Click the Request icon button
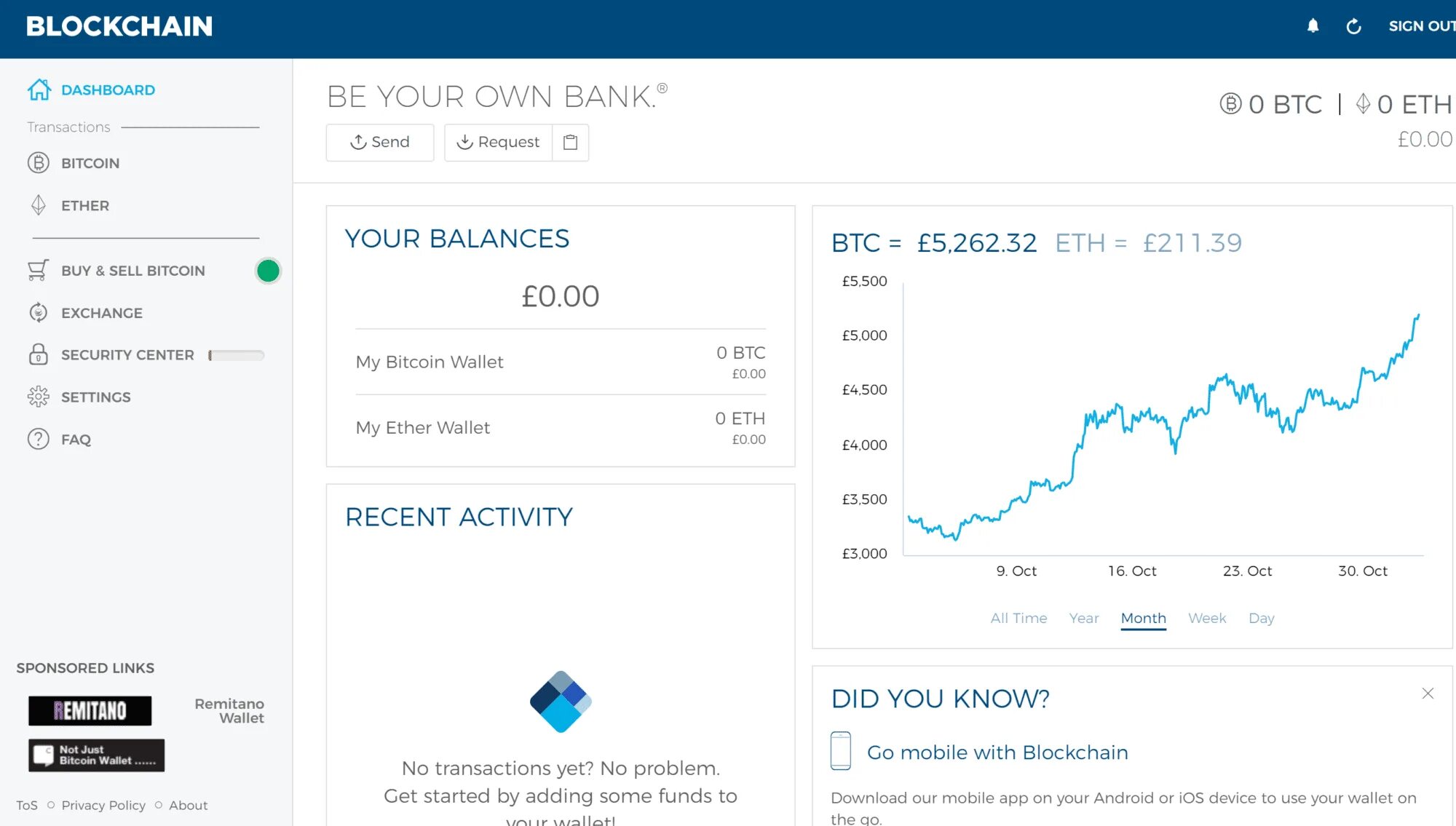The width and height of the screenshot is (1456, 826). [x=498, y=142]
